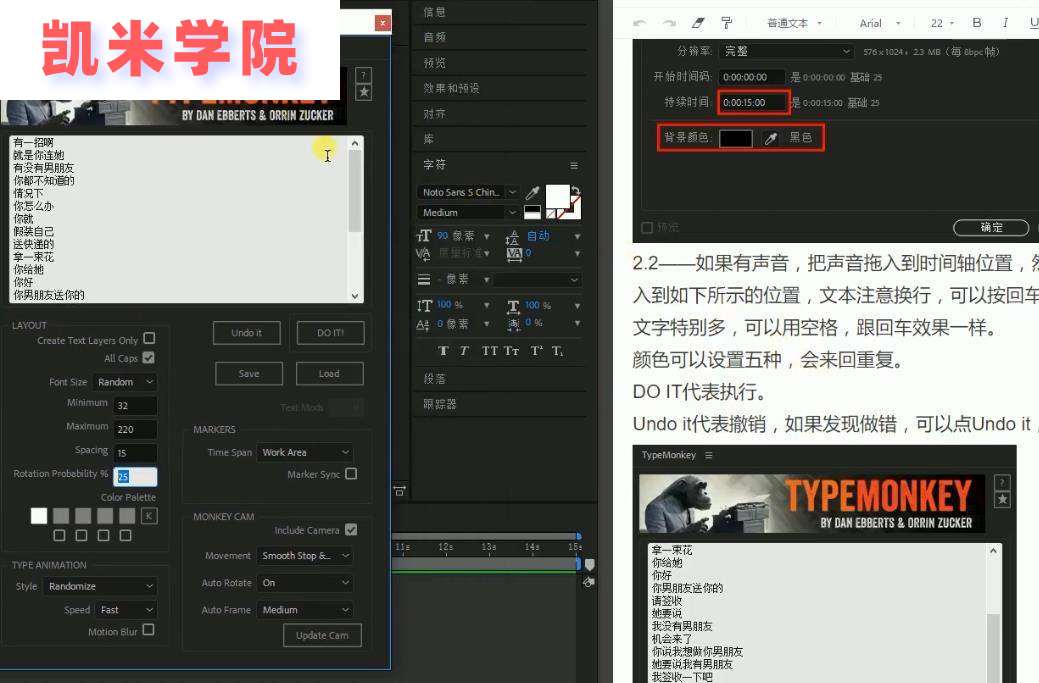Toggle Faux Italic text style icon
Viewport: 1039px width, 683px height.
464,350
